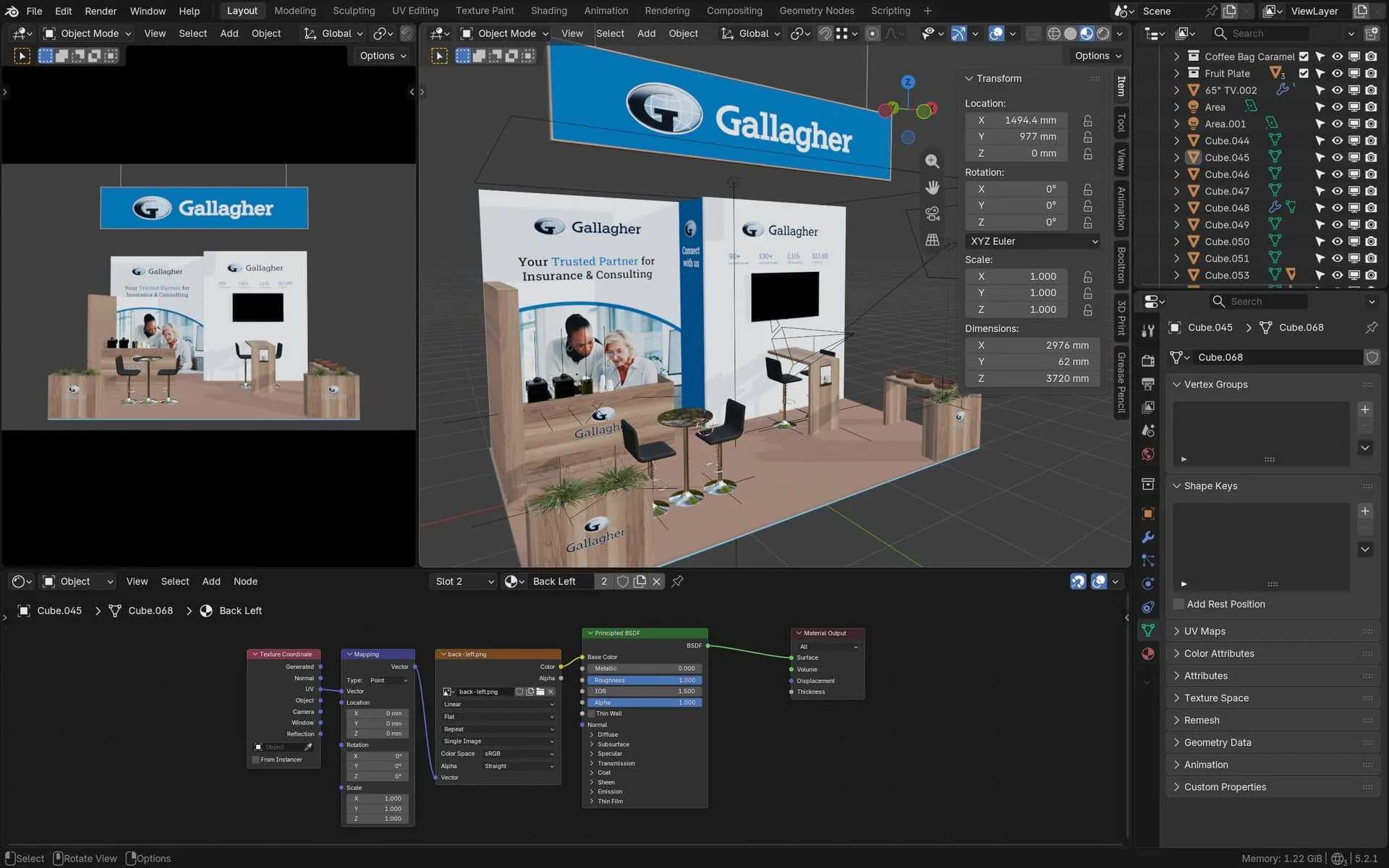Toggle snapping magnet in right viewport header
The height and width of the screenshot is (868, 1389).
pyautogui.click(x=825, y=33)
